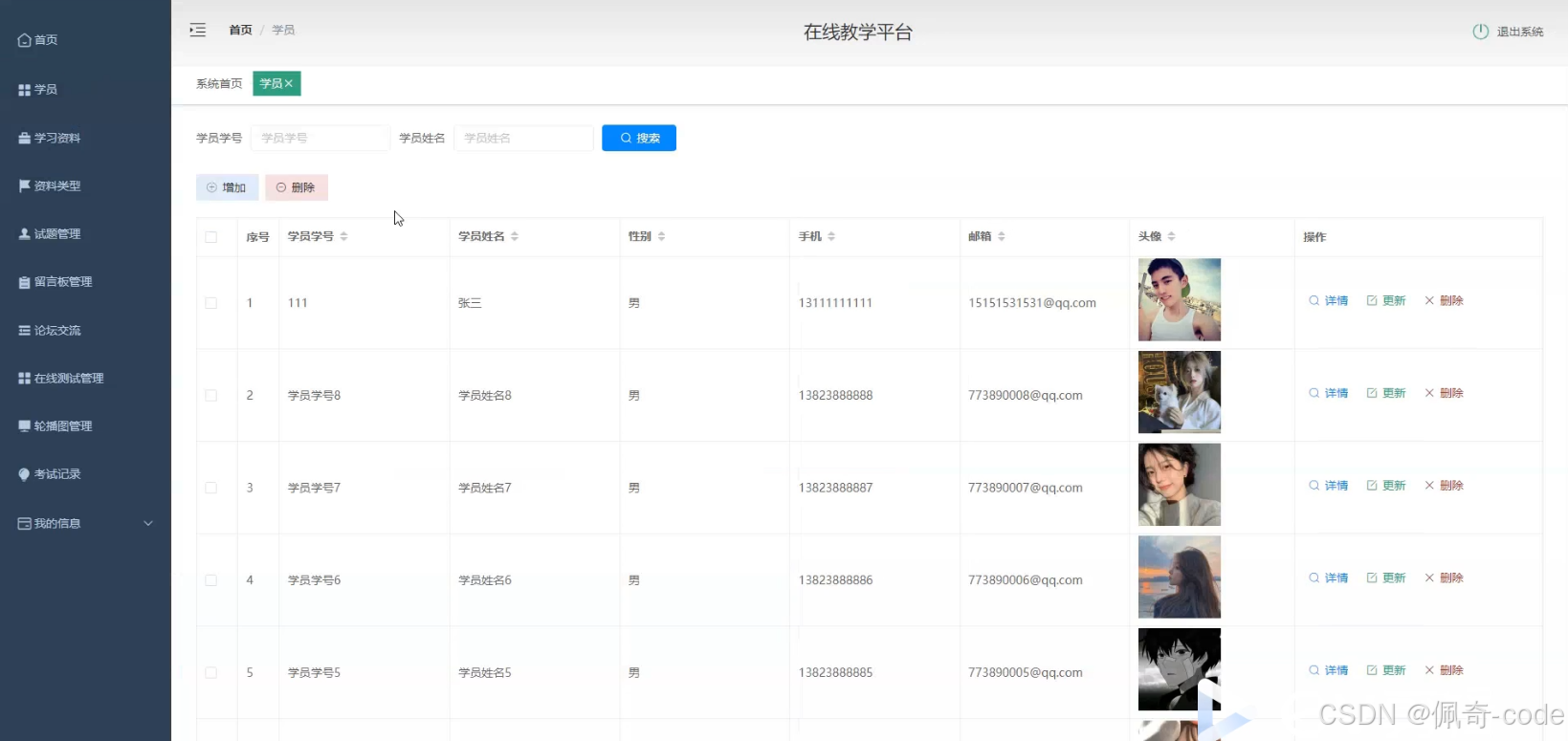
Task: Open 首页 in the sidebar
Action: (38, 40)
